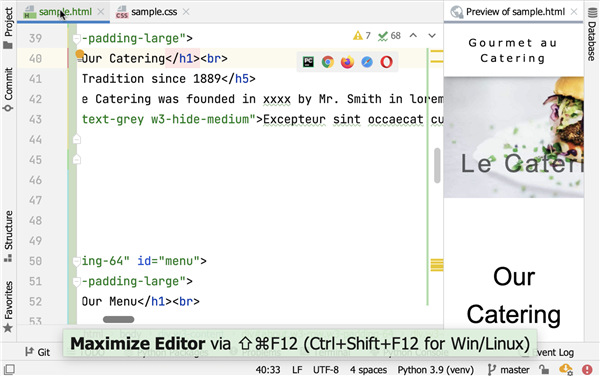The height and width of the screenshot is (376, 600).
Task: Toggle tool window buttons square icon
Action: 9,369
